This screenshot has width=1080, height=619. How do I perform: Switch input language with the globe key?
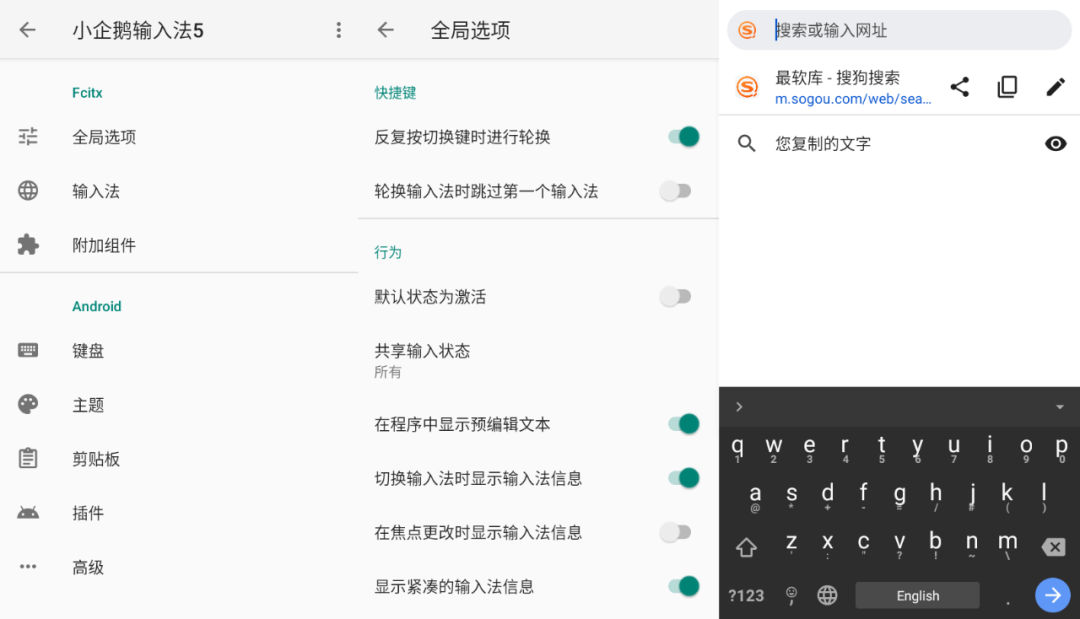(827, 595)
